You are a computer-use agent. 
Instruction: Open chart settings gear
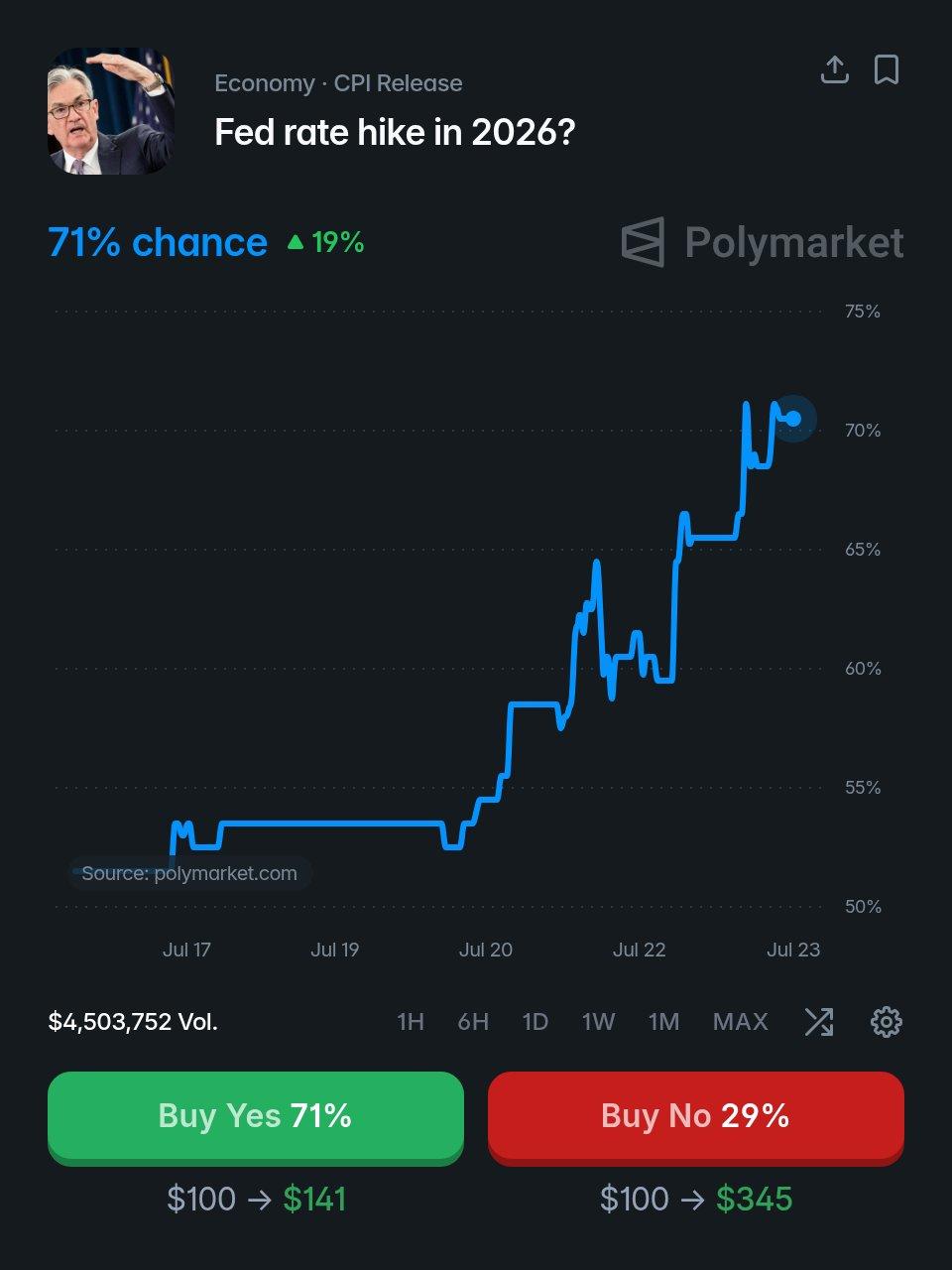pos(887,1021)
